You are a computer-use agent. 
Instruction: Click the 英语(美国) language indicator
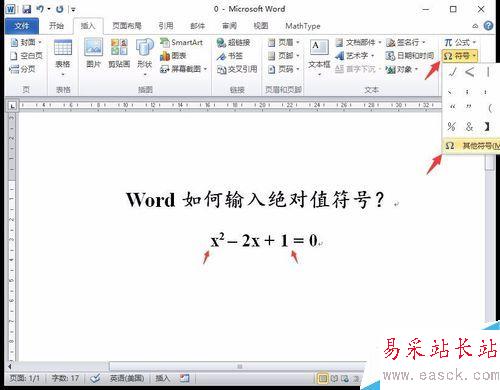(127, 378)
